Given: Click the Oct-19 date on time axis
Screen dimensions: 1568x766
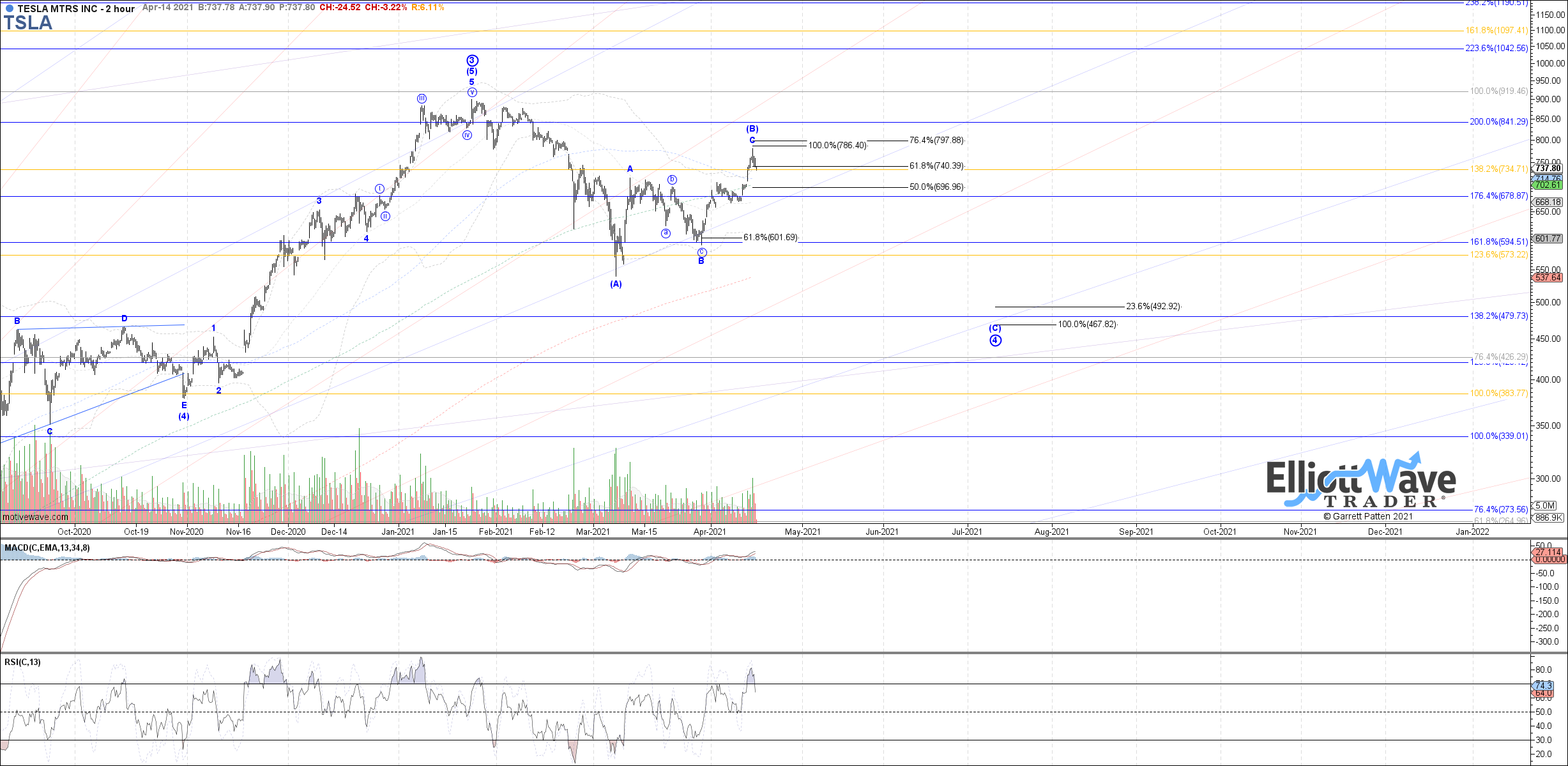Looking at the screenshot, I should pyautogui.click(x=136, y=532).
